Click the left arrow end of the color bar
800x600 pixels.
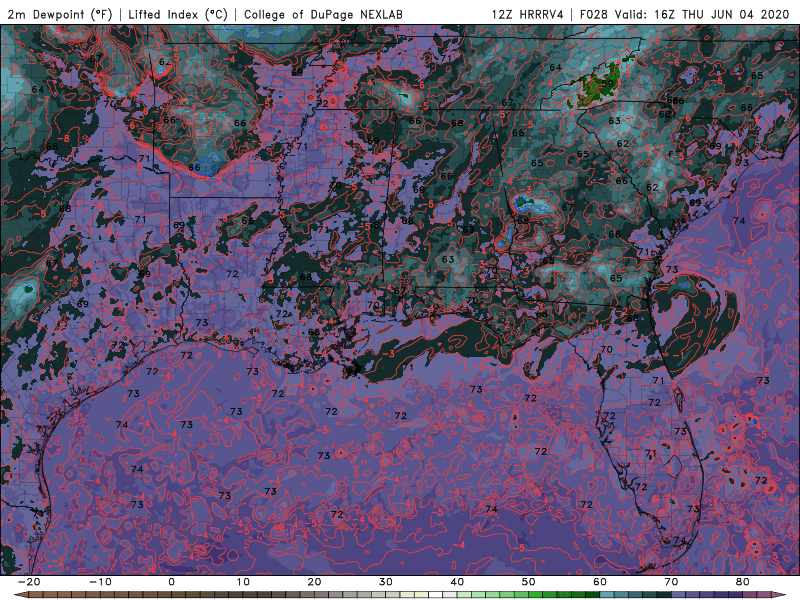(20, 595)
